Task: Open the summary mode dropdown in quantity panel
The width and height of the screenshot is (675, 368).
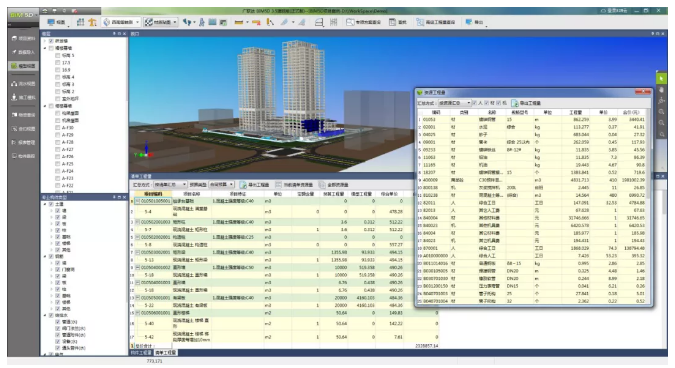Action: click(x=169, y=185)
